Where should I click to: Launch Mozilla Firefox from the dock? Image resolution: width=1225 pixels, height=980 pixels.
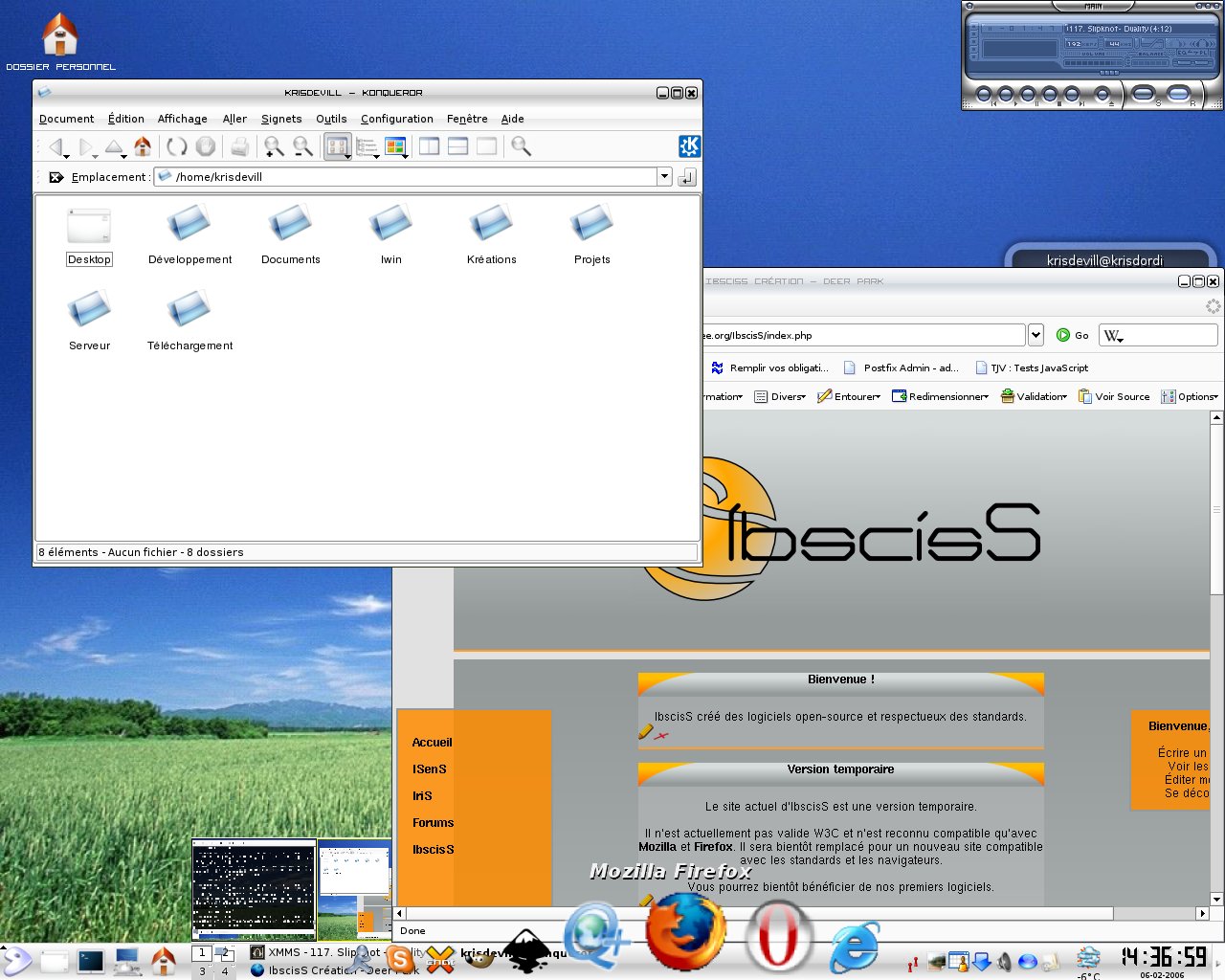(686, 931)
